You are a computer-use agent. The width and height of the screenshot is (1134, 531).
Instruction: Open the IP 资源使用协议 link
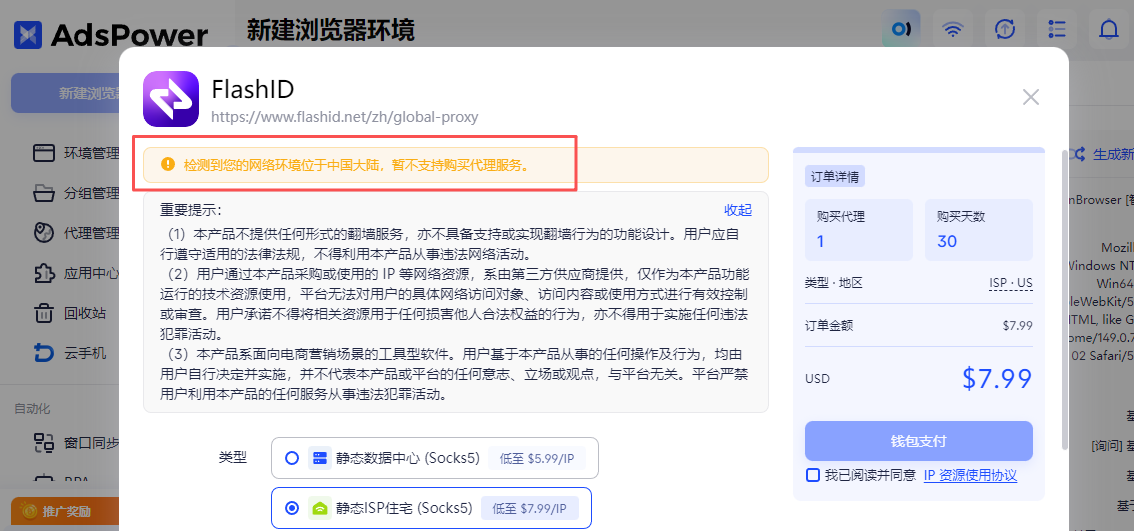[x=970, y=475]
